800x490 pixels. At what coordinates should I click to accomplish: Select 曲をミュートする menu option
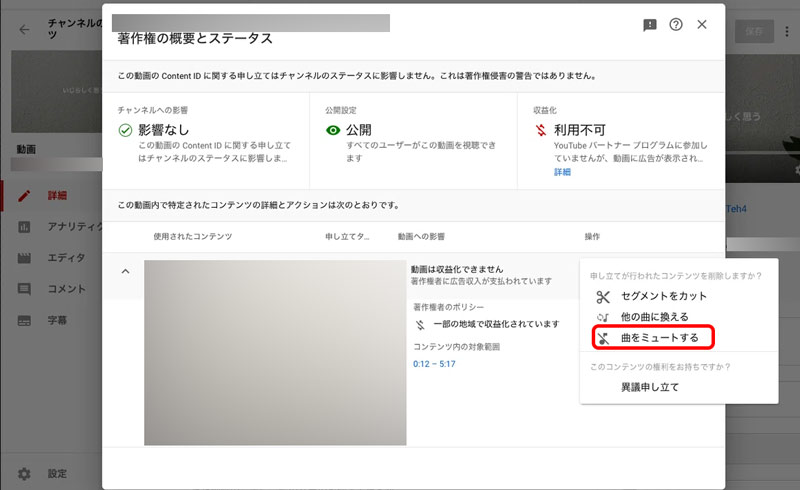tap(660, 338)
